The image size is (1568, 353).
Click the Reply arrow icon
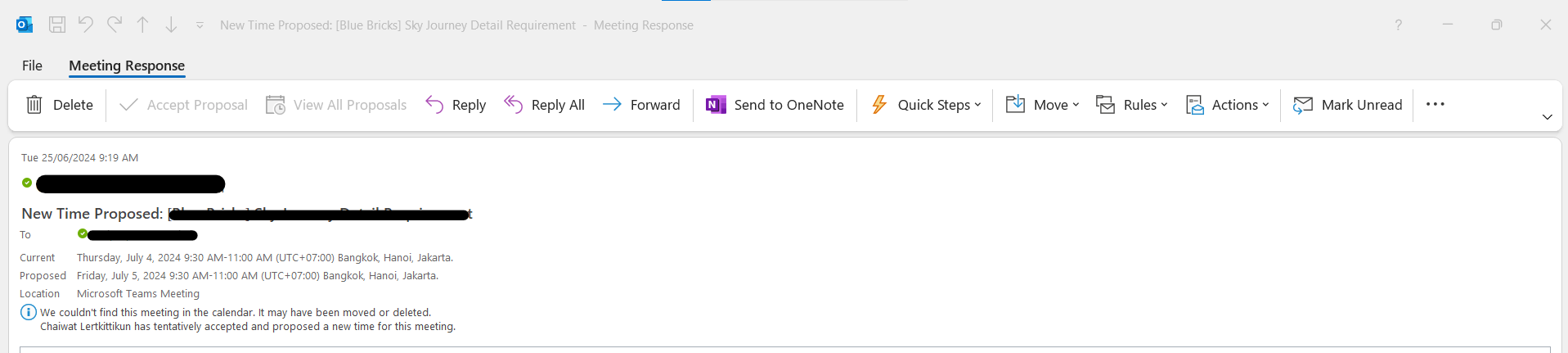tap(434, 105)
